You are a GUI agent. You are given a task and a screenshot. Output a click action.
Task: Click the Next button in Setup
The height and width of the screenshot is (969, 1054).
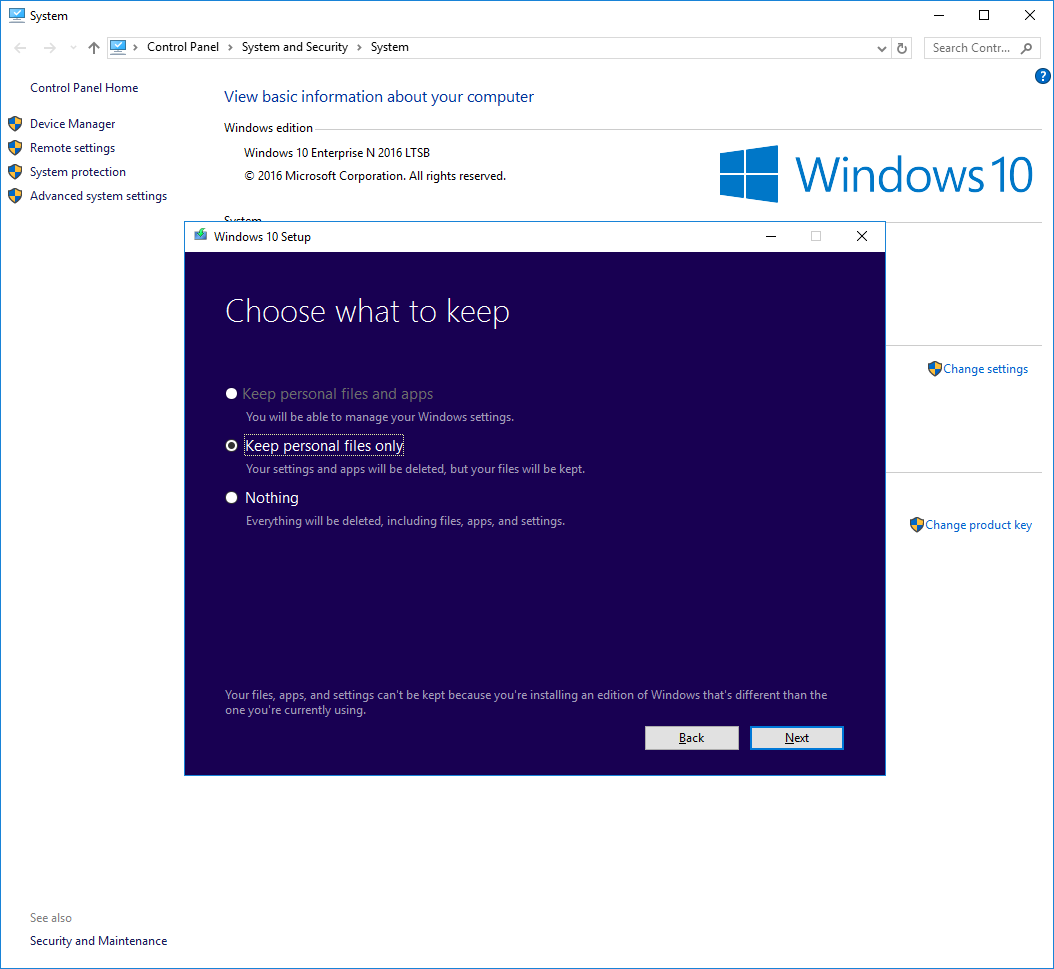(x=797, y=738)
